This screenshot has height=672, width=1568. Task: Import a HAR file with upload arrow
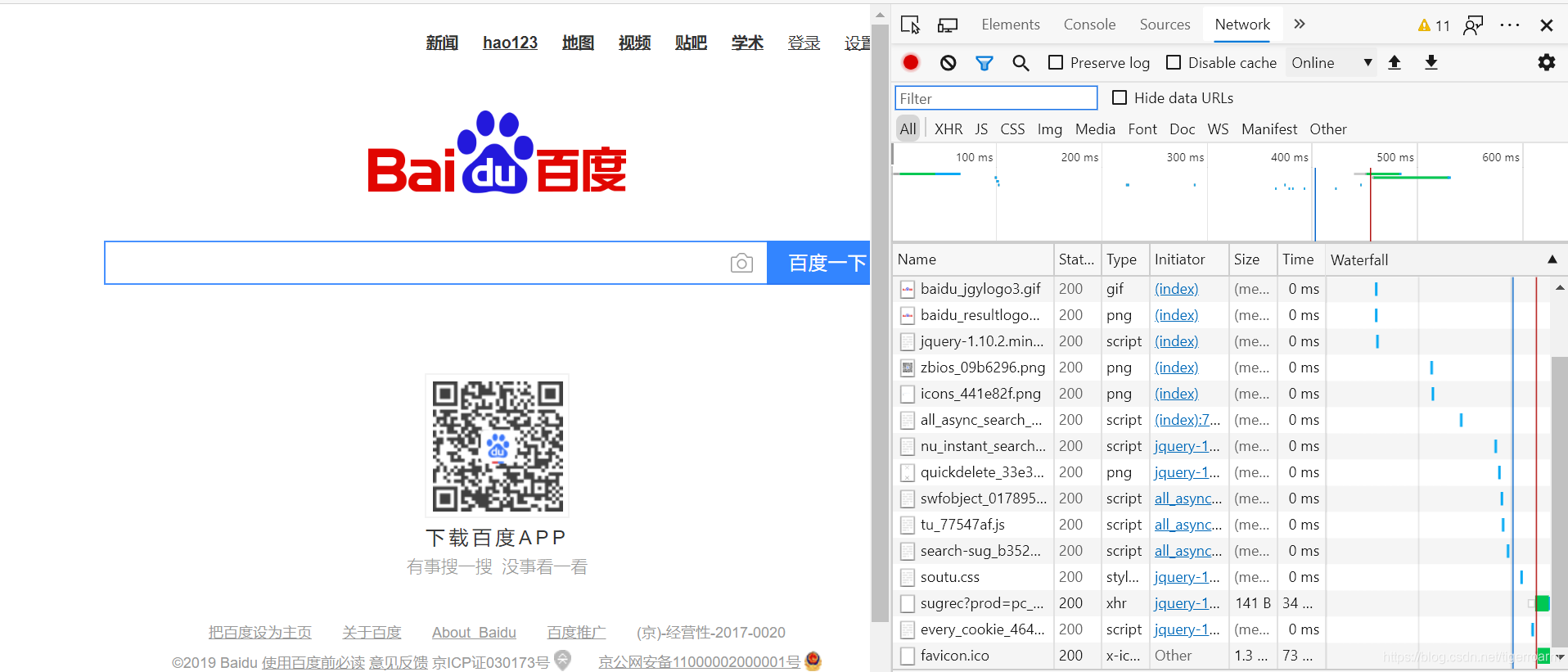[x=1395, y=62]
